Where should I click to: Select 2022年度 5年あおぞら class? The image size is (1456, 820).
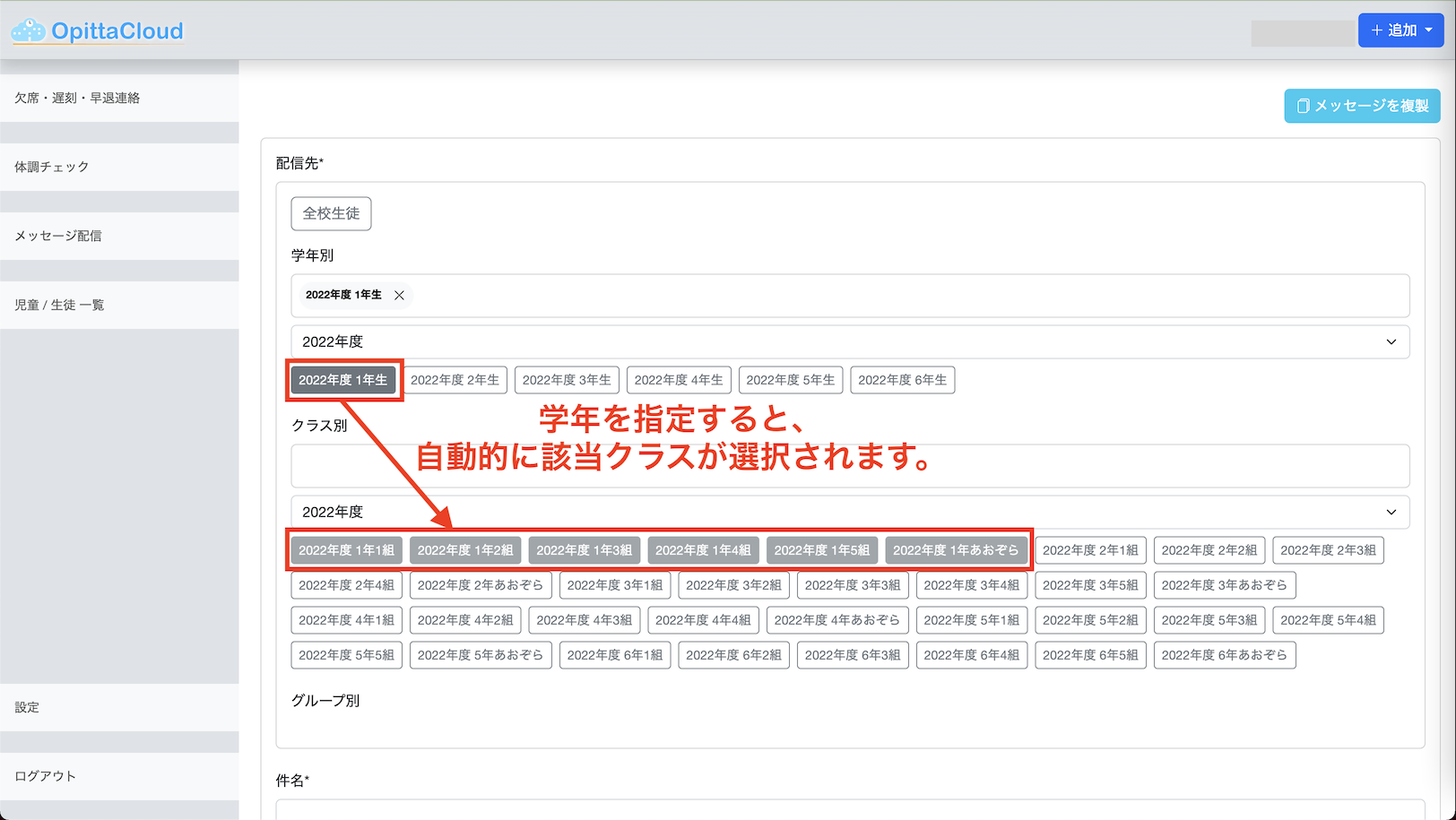point(481,655)
